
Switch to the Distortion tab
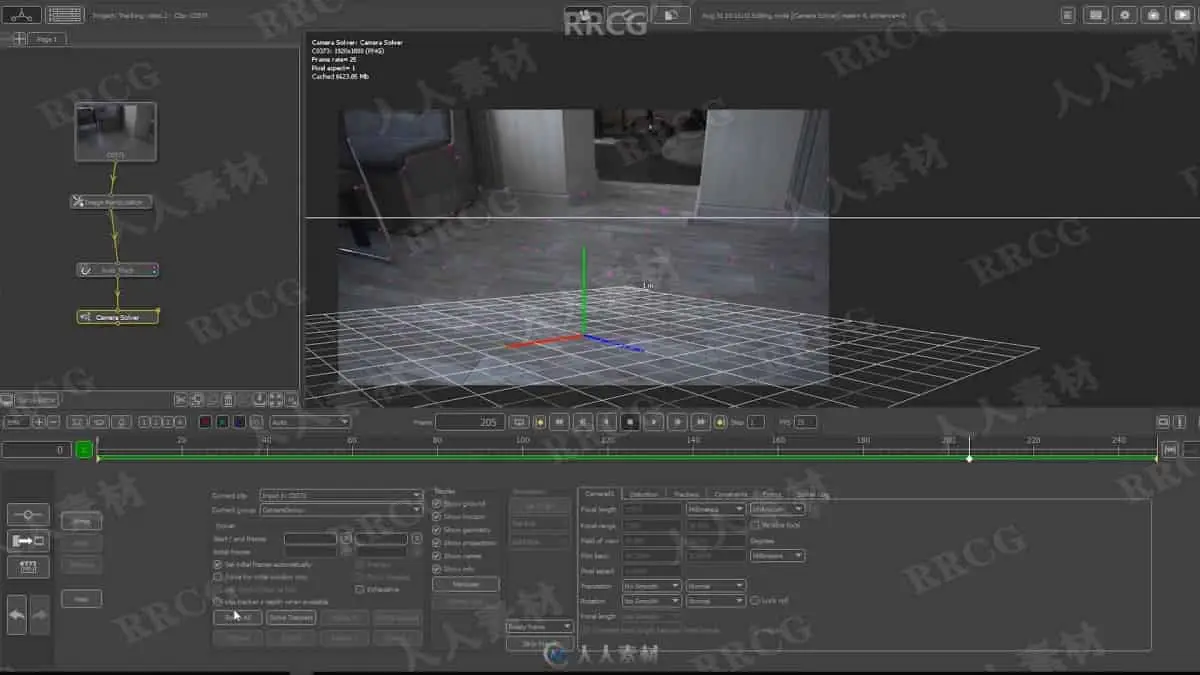(643, 494)
